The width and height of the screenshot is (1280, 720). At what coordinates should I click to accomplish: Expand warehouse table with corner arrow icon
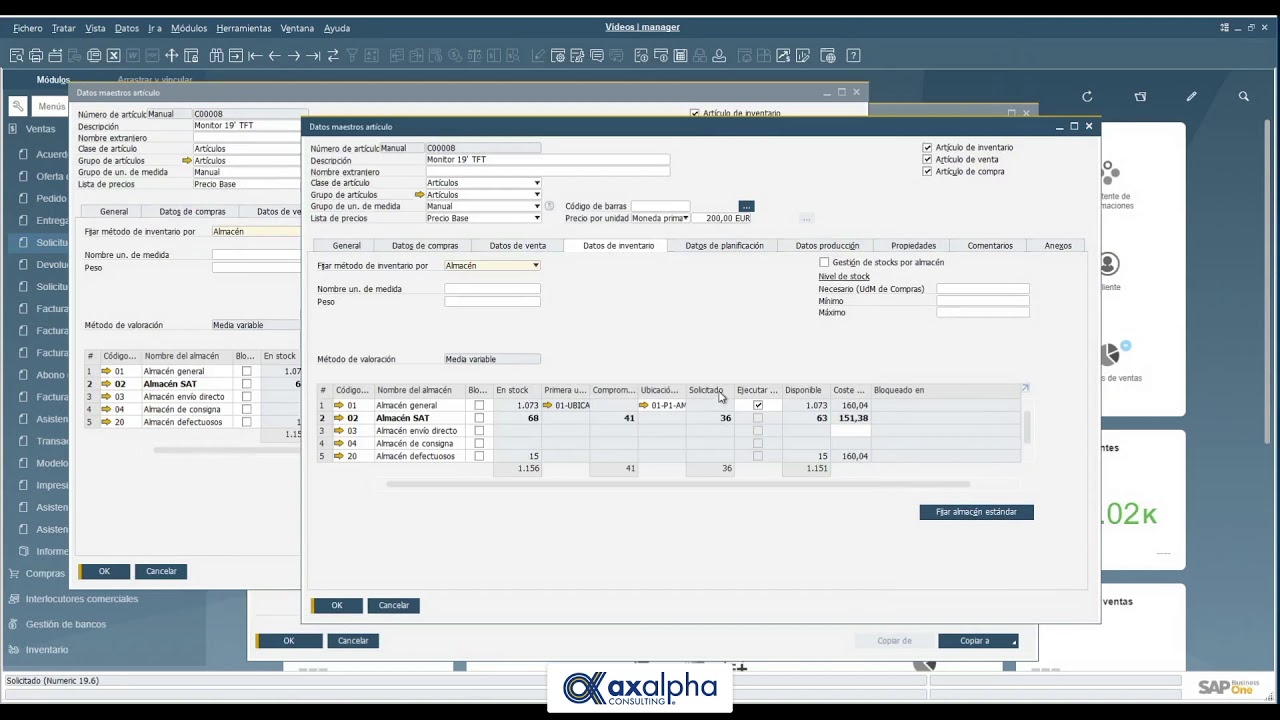1025,388
